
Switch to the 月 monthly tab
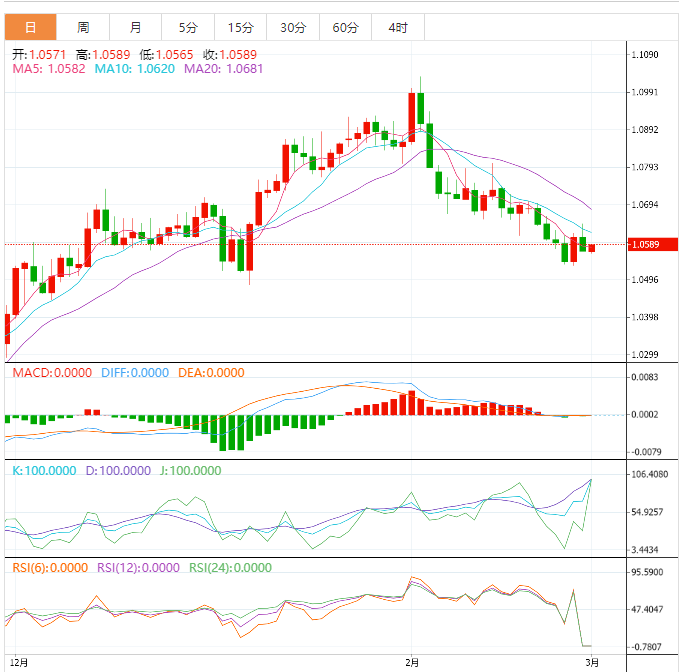point(135,27)
